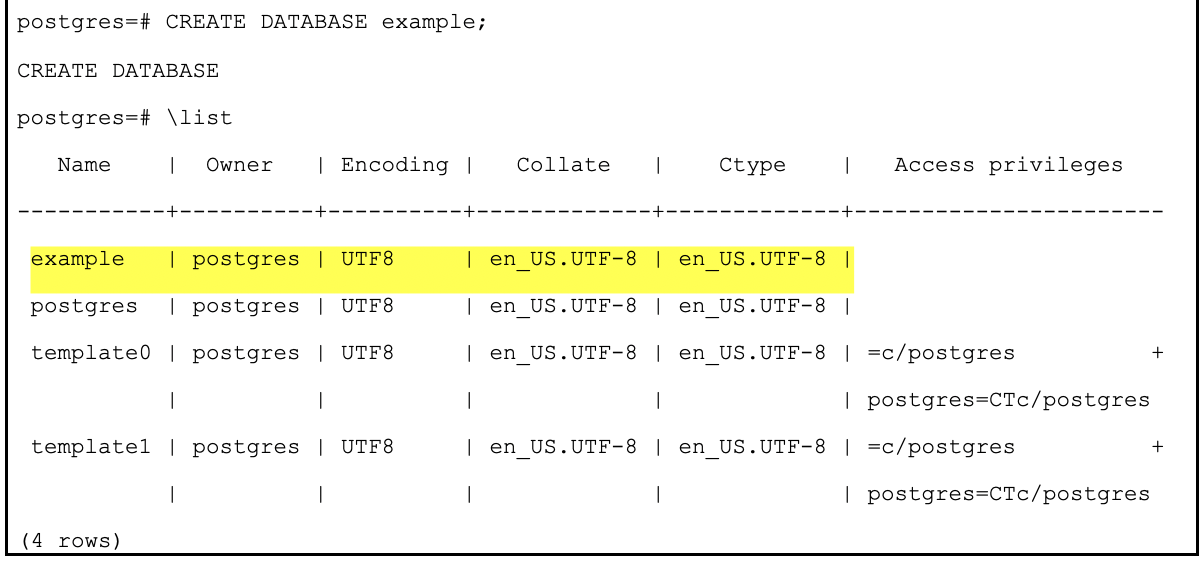Select the postgres database name in the Name column
Viewport: 1200px width, 562px height.
click(x=84, y=306)
